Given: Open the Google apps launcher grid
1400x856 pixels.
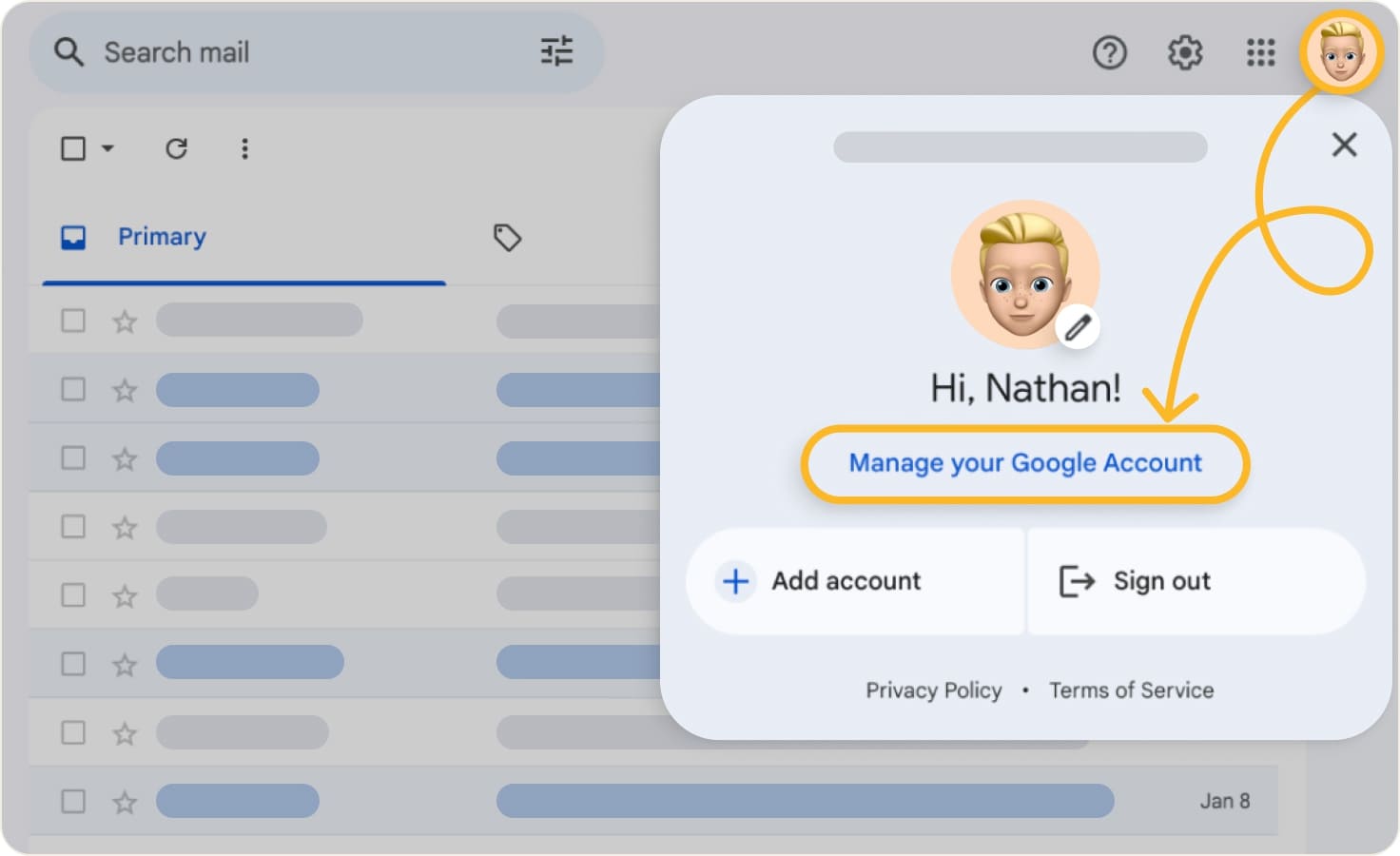Looking at the screenshot, I should [x=1259, y=52].
